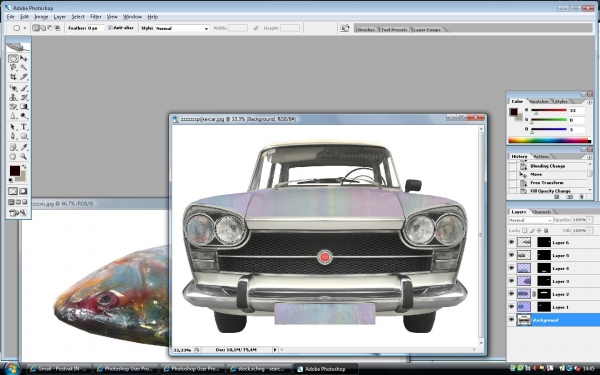Switch to Standard edit mode

coord(13,191)
